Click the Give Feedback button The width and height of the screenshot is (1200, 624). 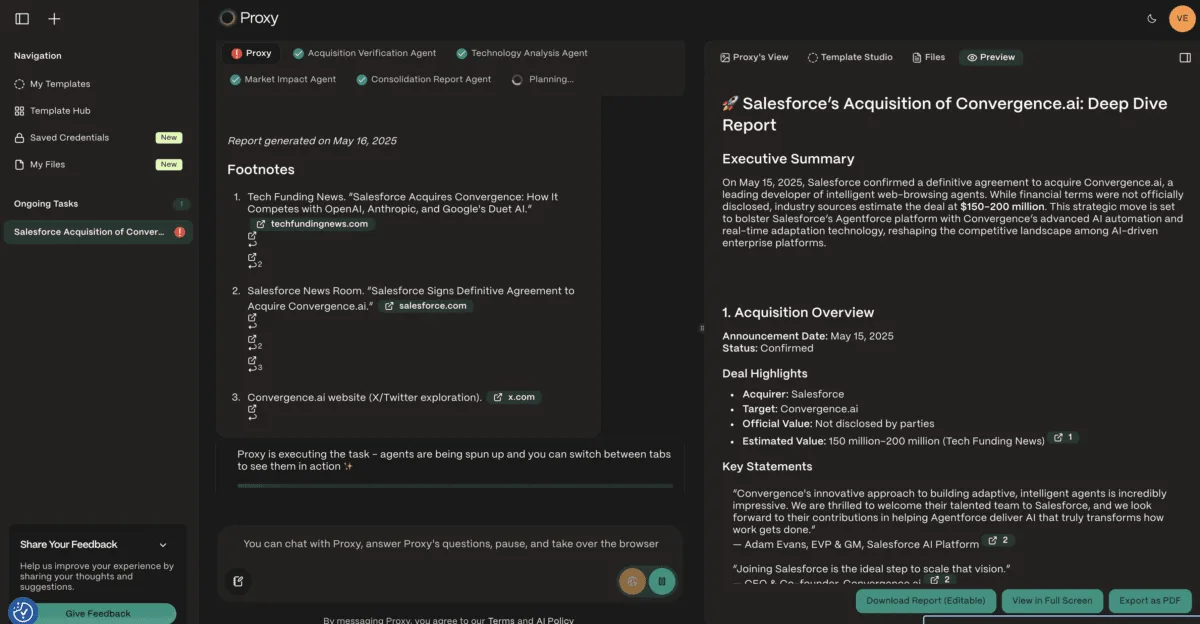tap(98, 613)
